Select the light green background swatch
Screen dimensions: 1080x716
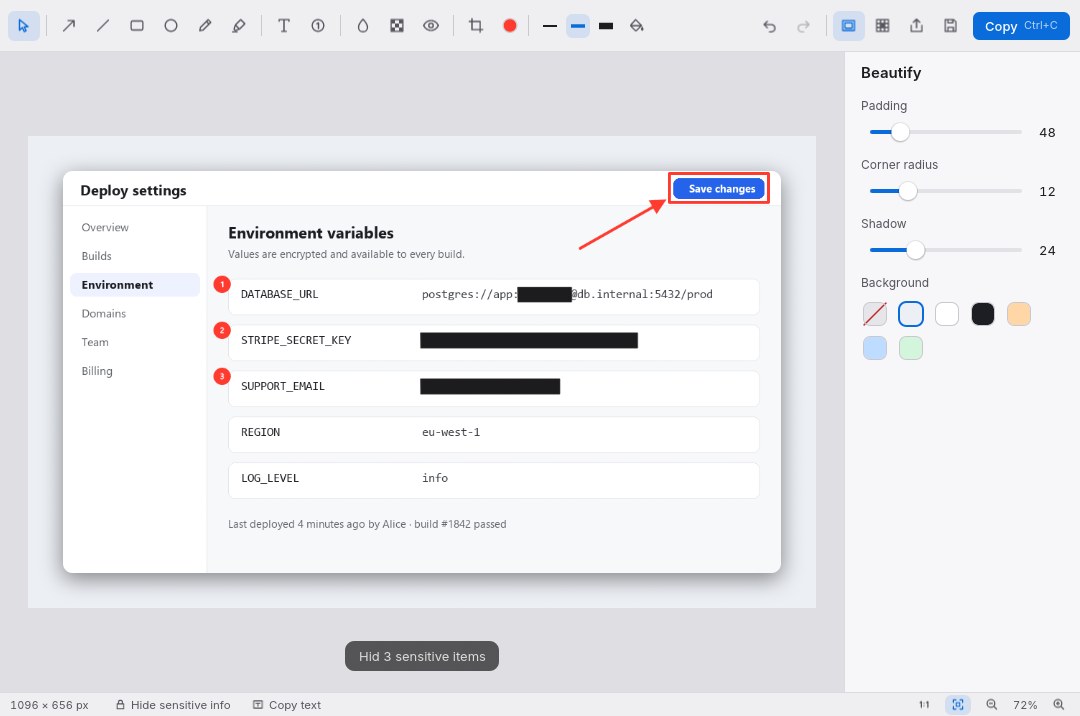point(911,348)
